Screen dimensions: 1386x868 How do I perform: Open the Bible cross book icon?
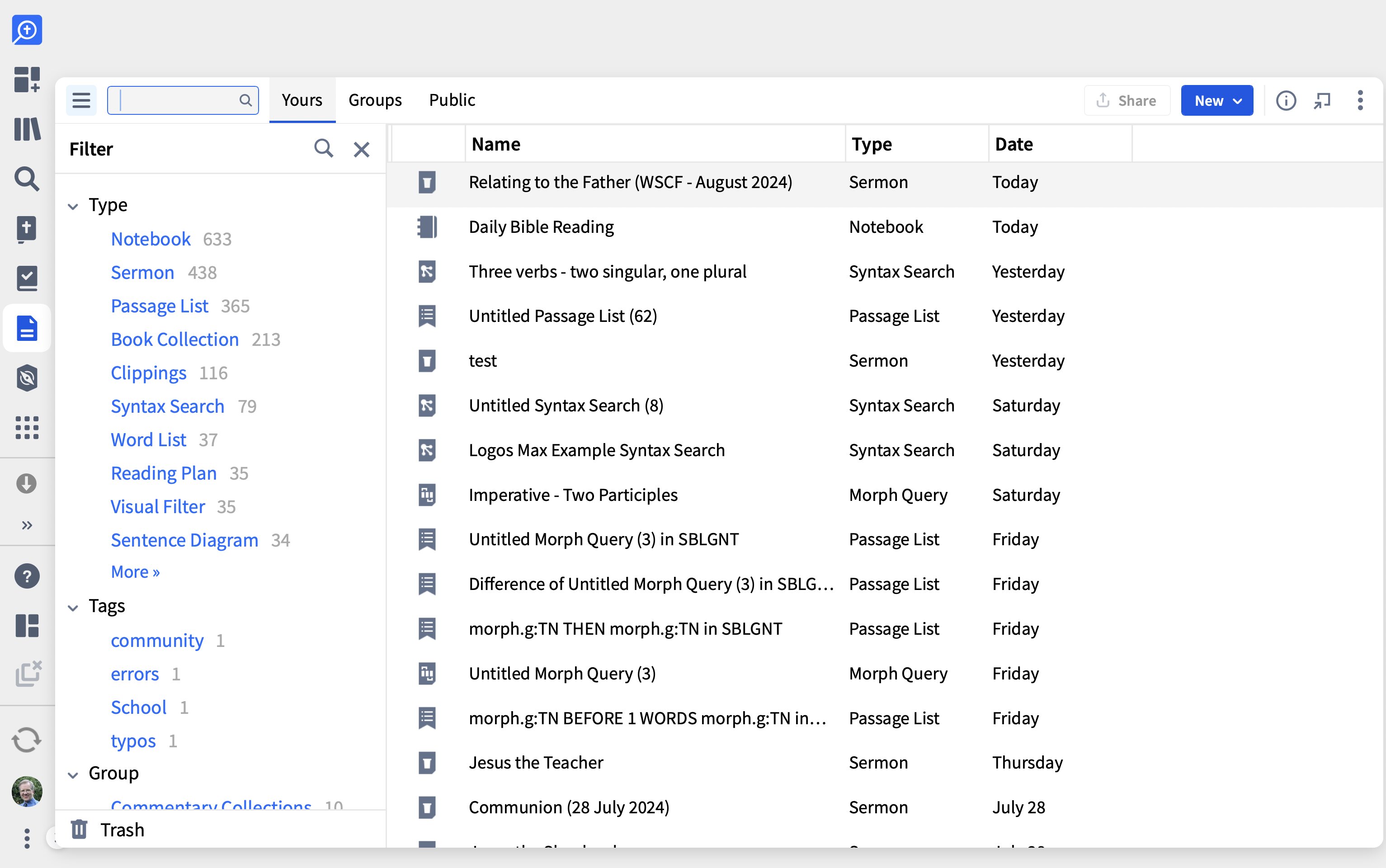(27, 230)
